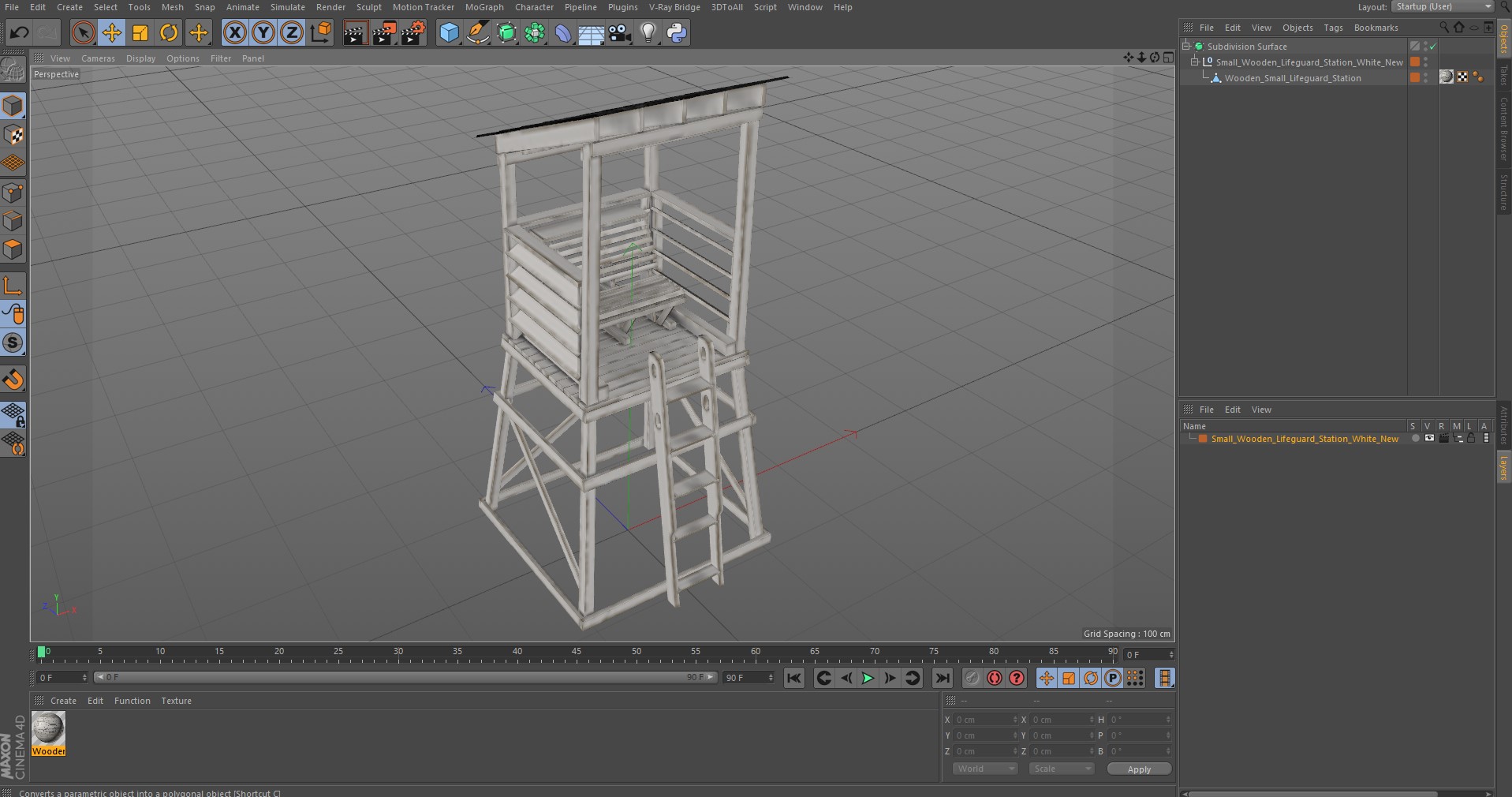Open the Python script icon in the top toolbar
This screenshot has height=797, width=1512.
tap(677, 32)
